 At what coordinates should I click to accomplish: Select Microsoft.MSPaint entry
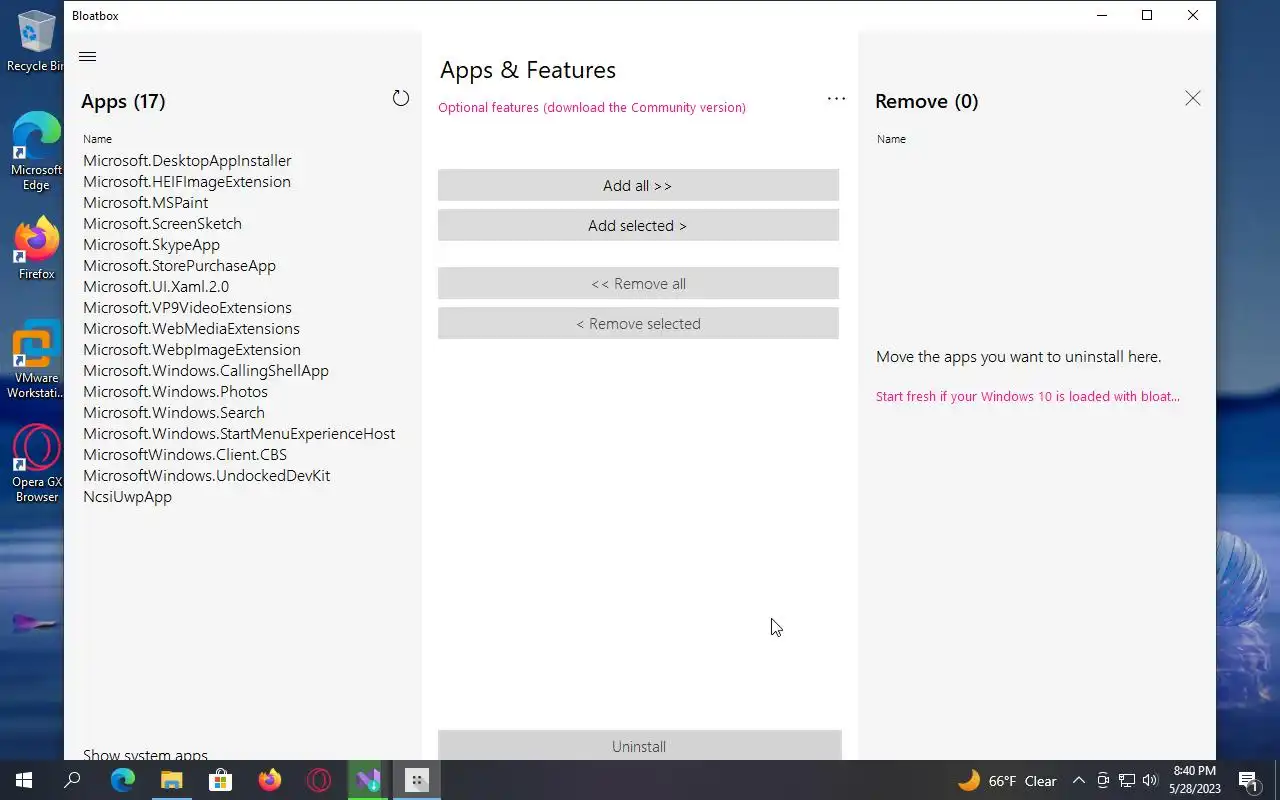[146, 202]
